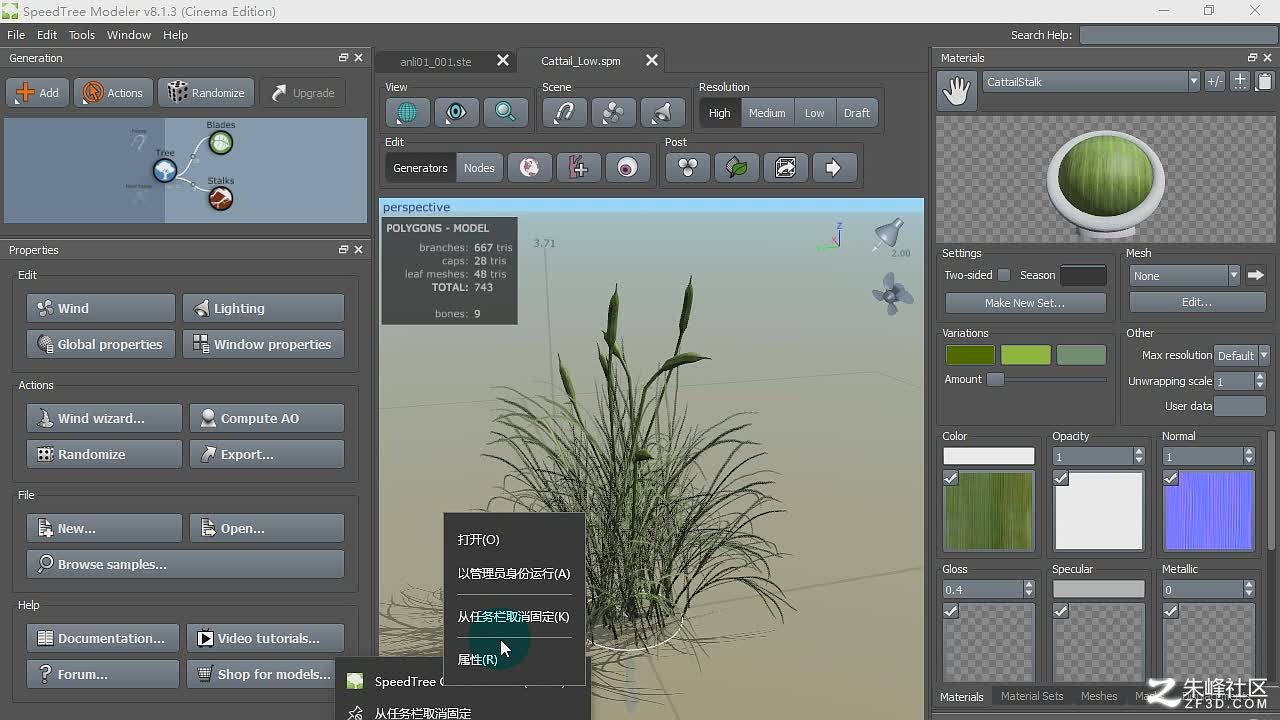
Task: Switch edit mode to Nodes
Action: coord(478,168)
